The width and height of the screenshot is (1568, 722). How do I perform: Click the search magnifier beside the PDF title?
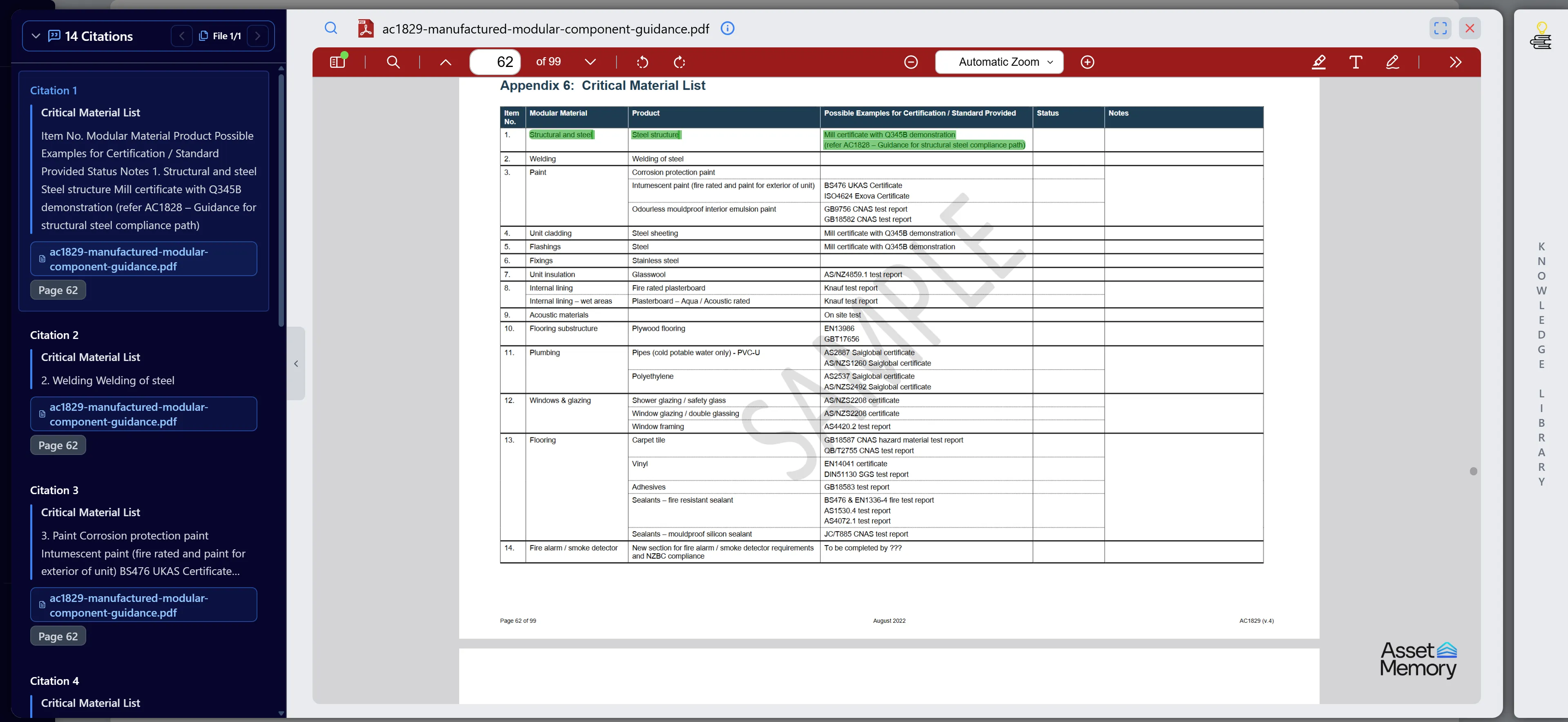tap(331, 28)
